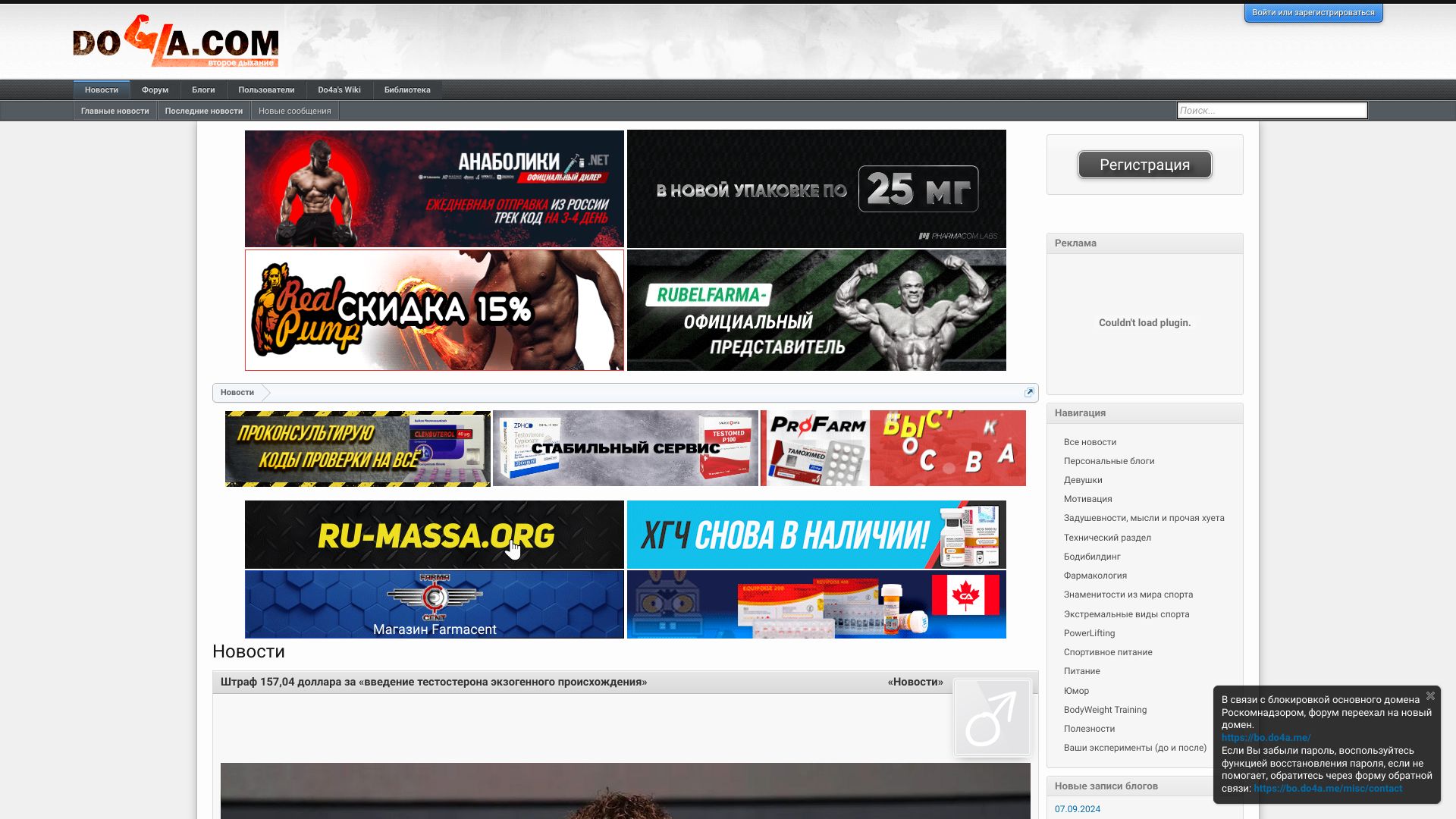1456x819 pixels.
Task: Open Юмор in navigation
Action: [1076, 691]
